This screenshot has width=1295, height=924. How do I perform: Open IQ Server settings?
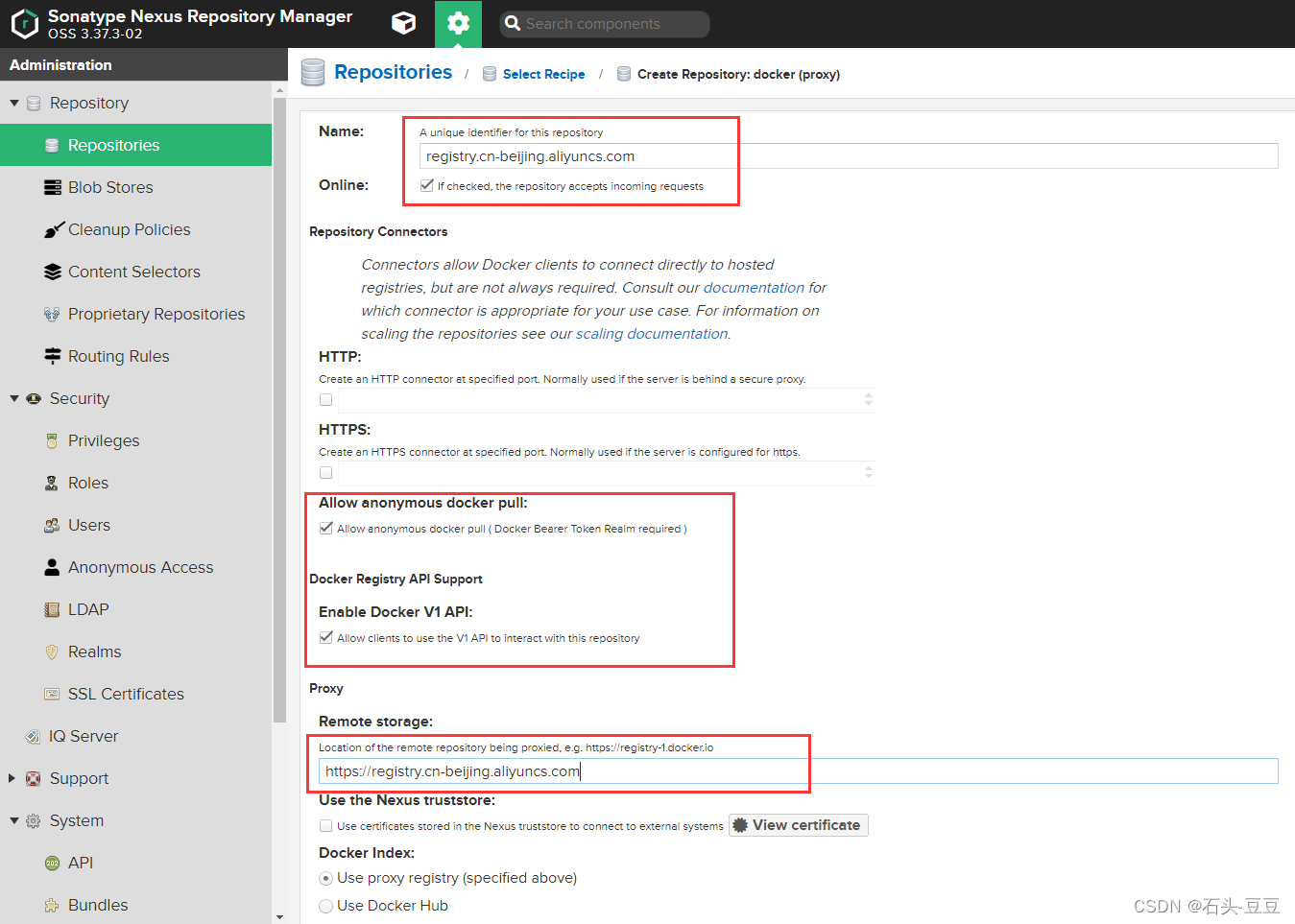pyautogui.click(x=135, y=736)
